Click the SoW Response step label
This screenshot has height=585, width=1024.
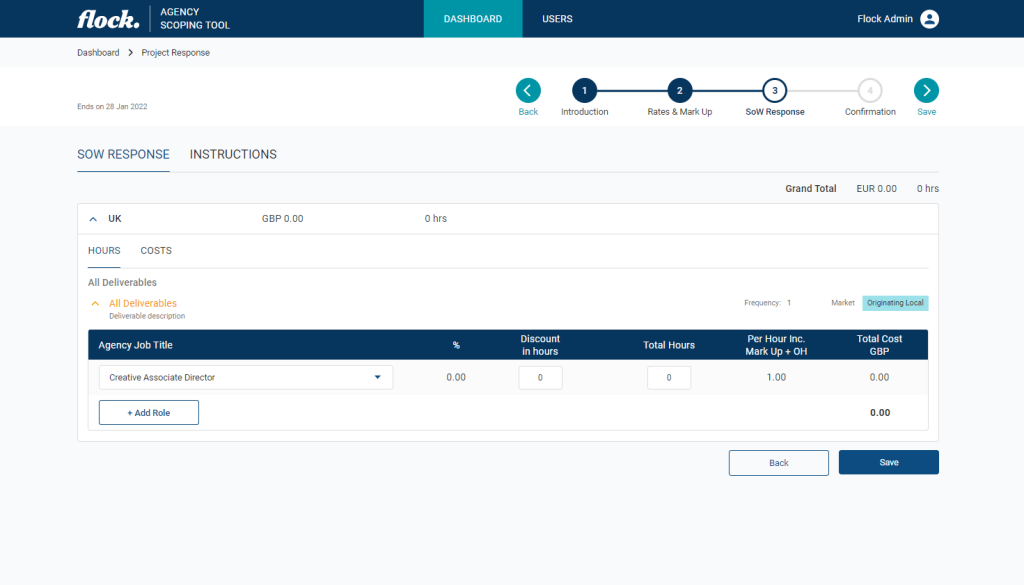pos(775,112)
